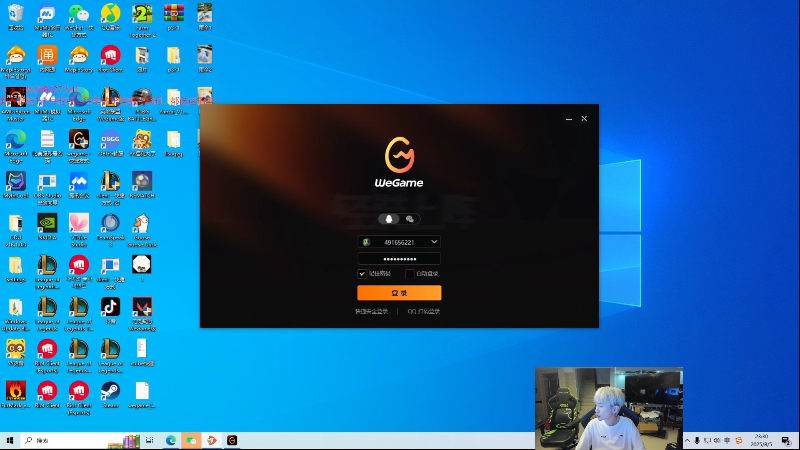This screenshot has width=800, height=450.
Task: Select the Goose Goose Duck shortcut
Action: tap(142, 230)
